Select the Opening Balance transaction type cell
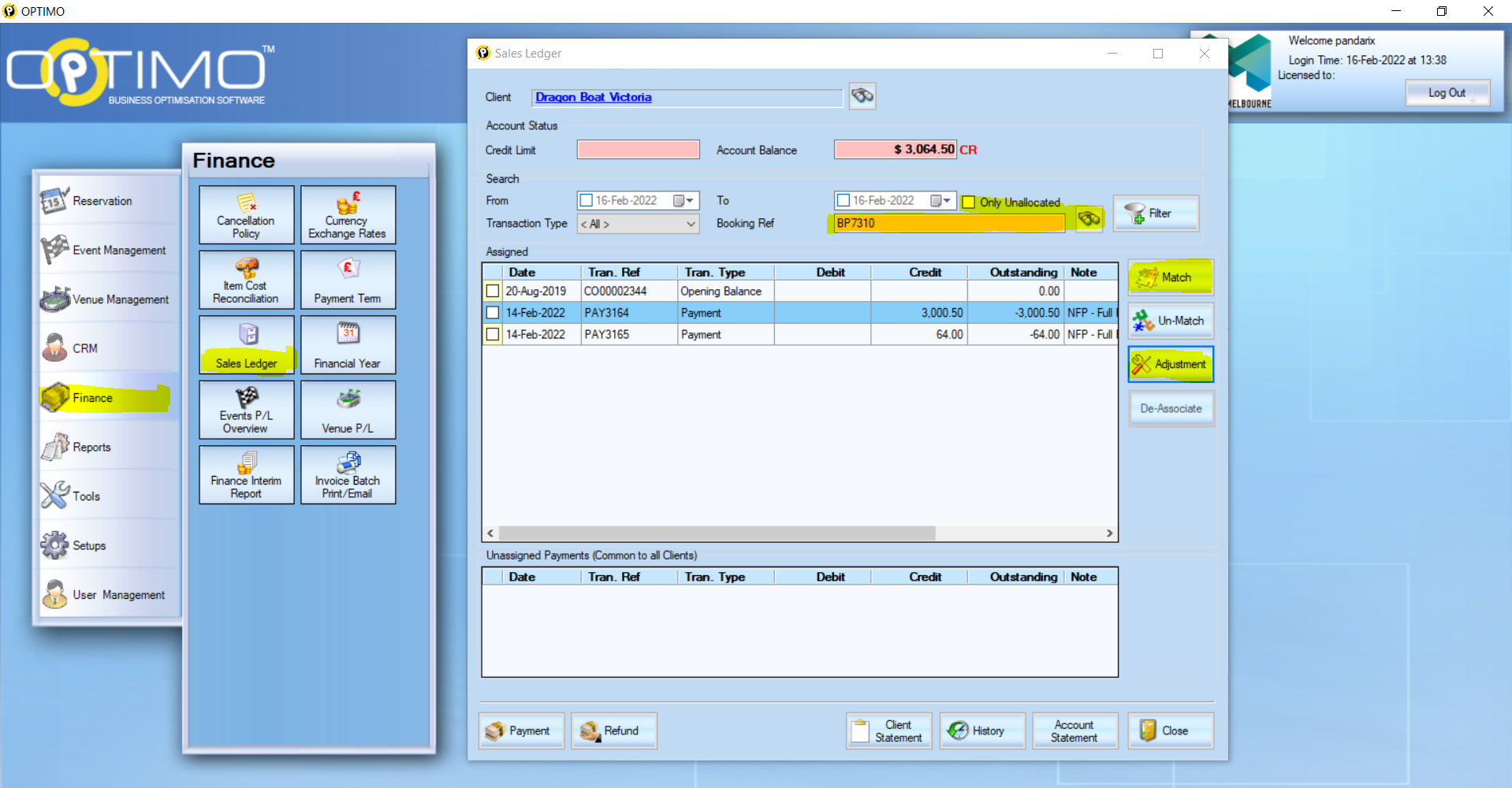 726,291
